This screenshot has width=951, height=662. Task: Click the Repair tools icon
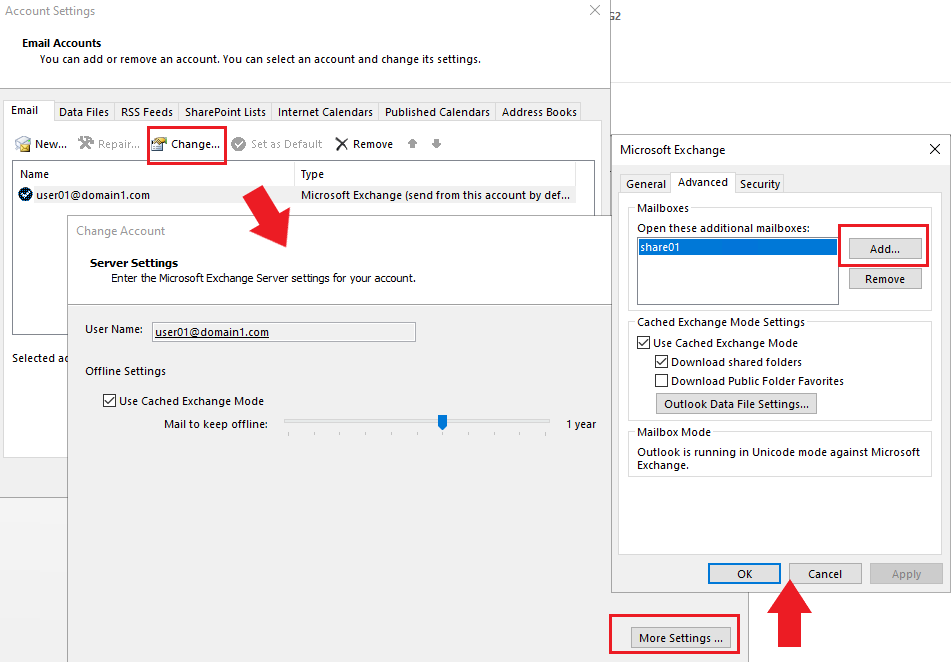(x=86, y=143)
